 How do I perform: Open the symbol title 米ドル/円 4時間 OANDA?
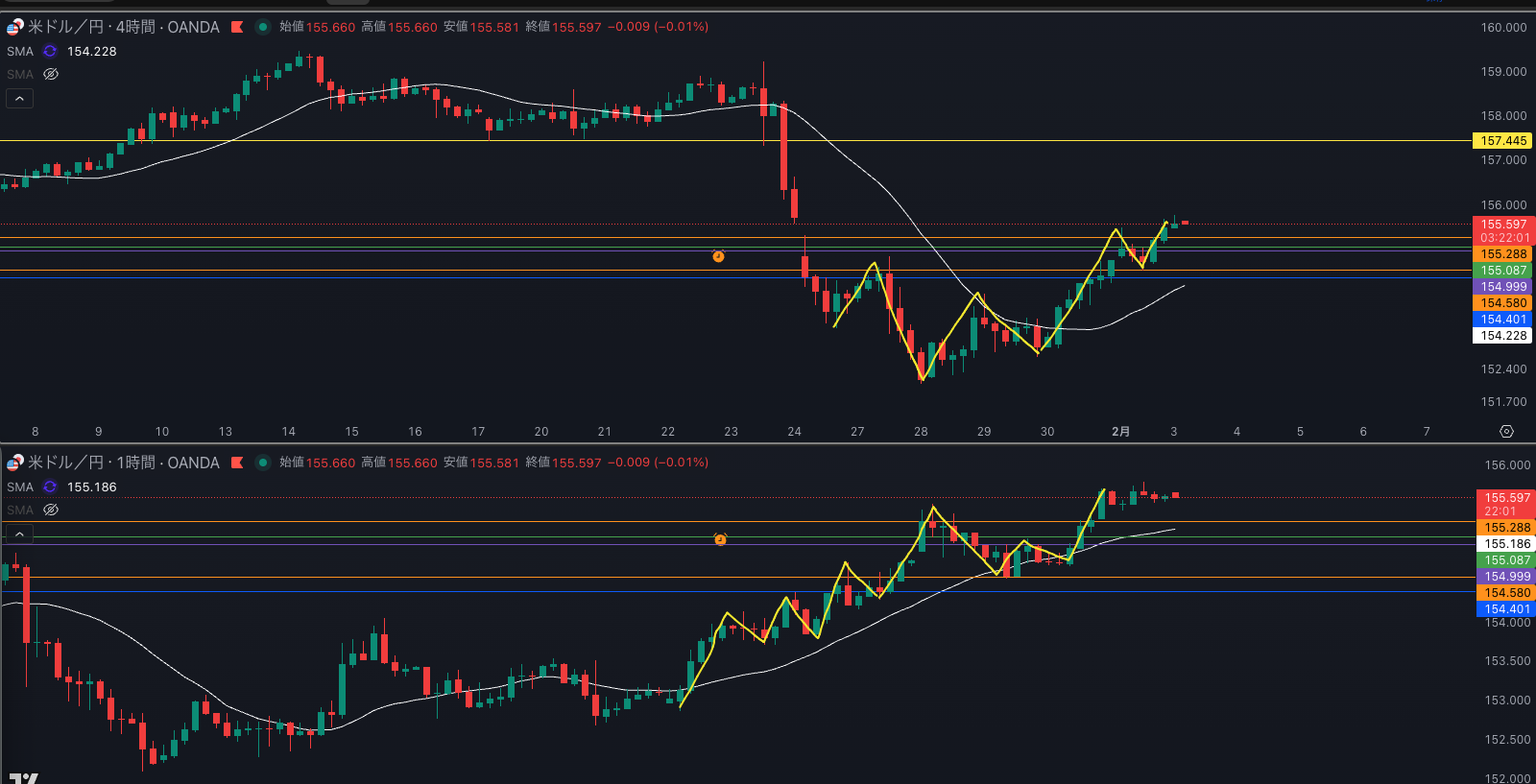point(123,27)
